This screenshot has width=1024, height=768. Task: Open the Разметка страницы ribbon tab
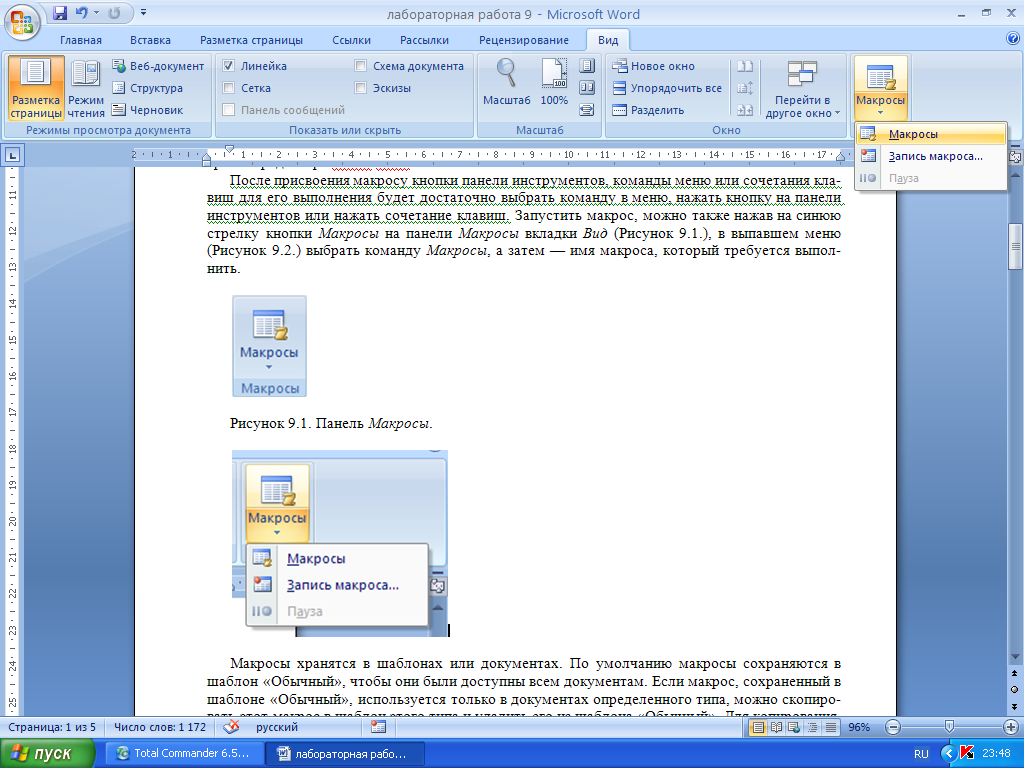point(251,40)
